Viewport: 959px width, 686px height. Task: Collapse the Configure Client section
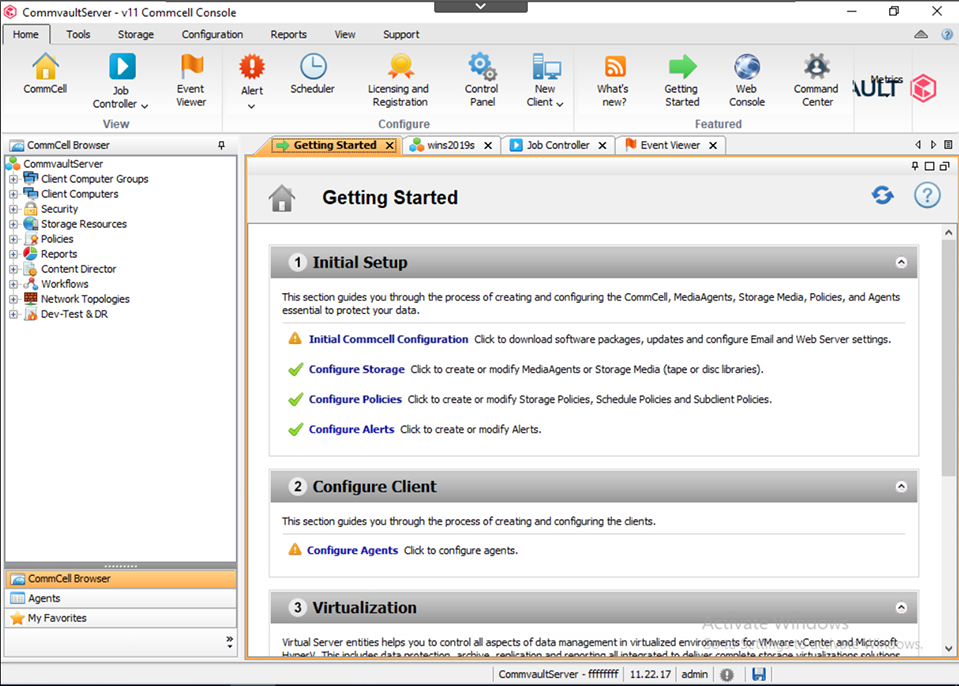(x=901, y=487)
